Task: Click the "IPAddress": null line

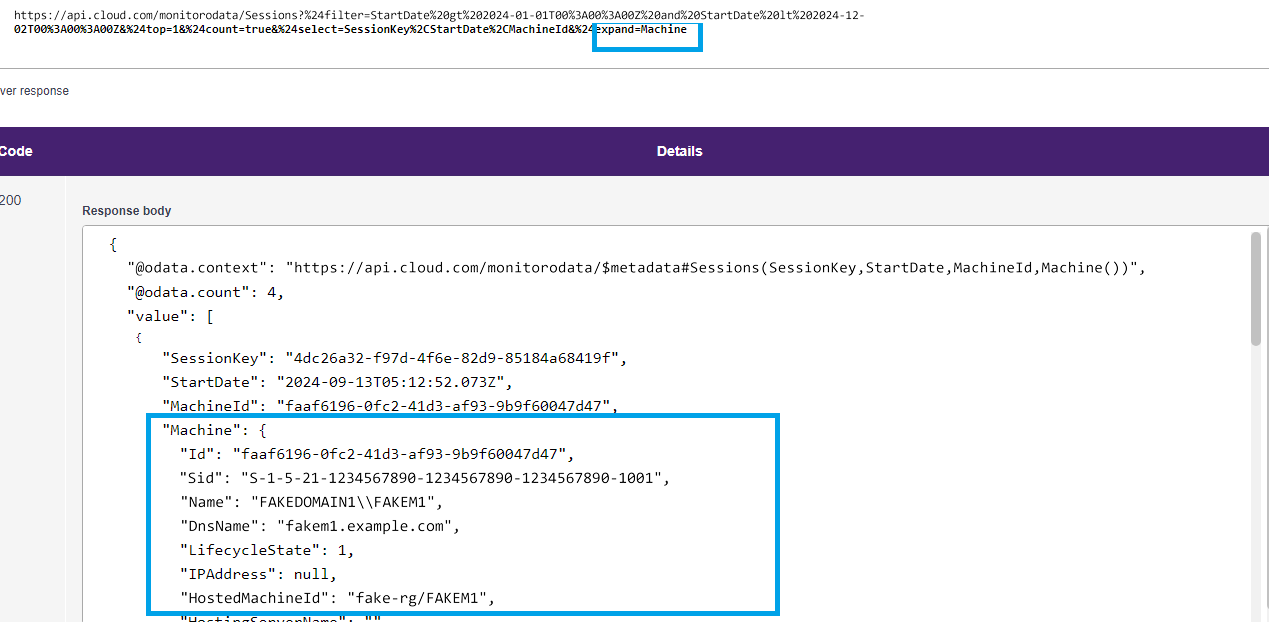Action: point(259,574)
